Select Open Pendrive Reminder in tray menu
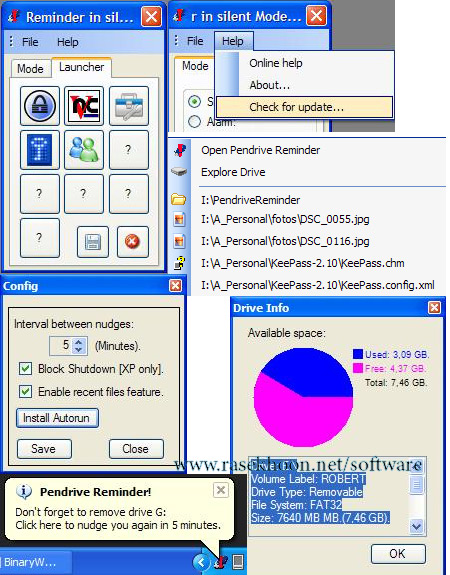This screenshot has height=575, width=450. (260, 150)
